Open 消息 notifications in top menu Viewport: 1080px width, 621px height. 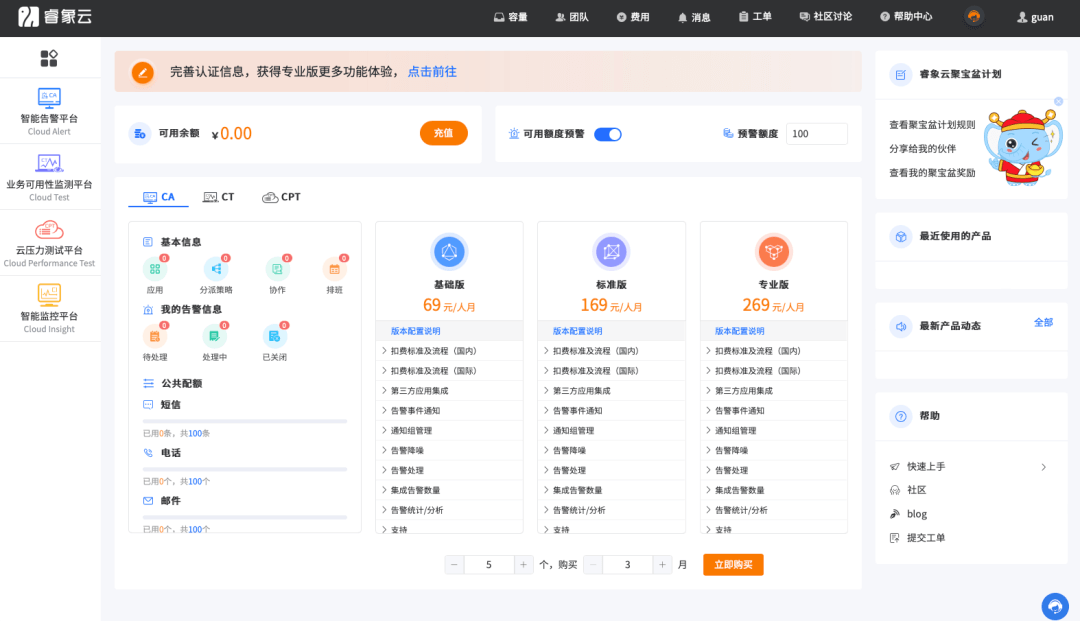(x=694, y=17)
